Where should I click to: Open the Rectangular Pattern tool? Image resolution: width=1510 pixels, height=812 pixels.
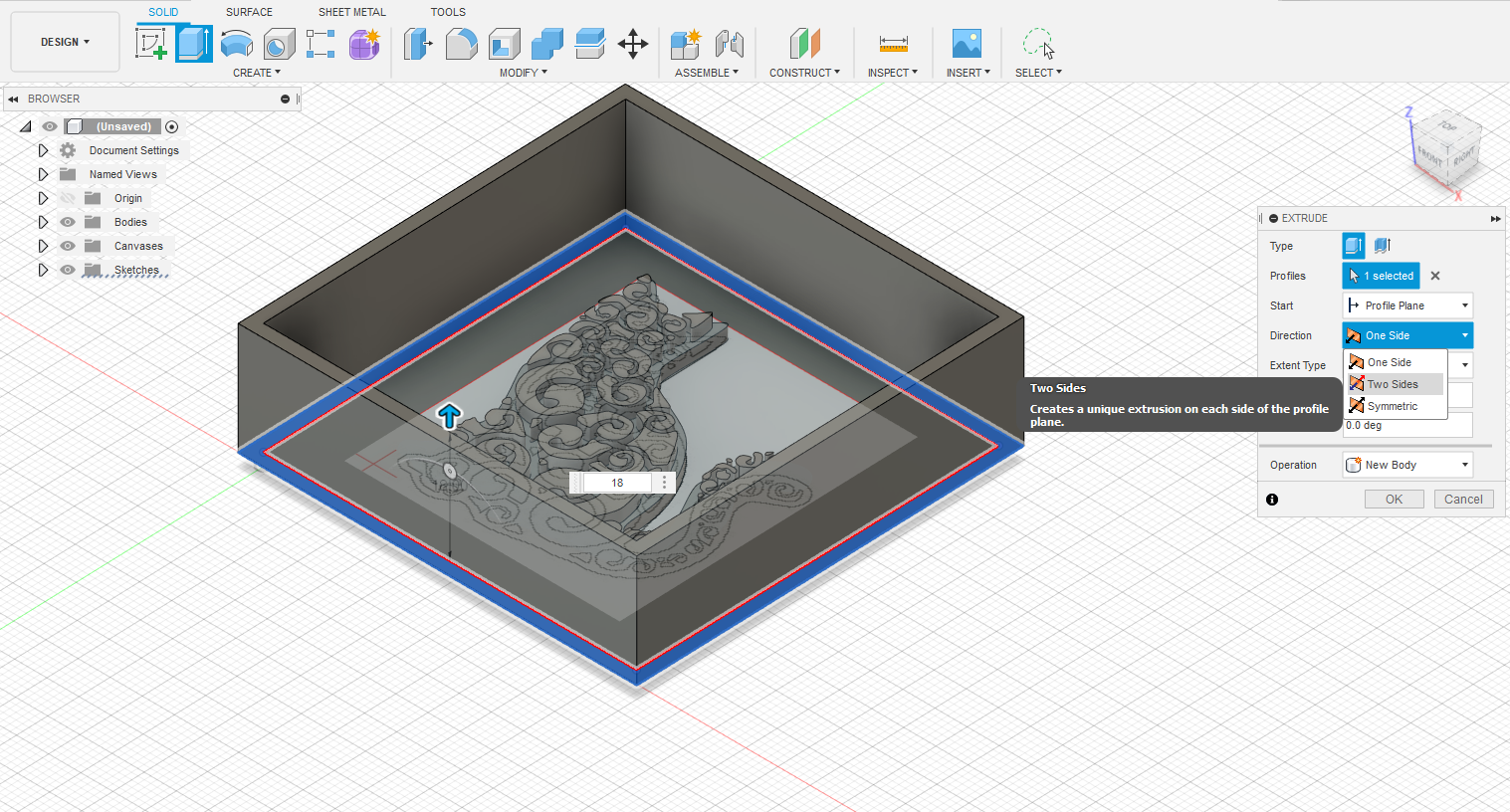321,44
